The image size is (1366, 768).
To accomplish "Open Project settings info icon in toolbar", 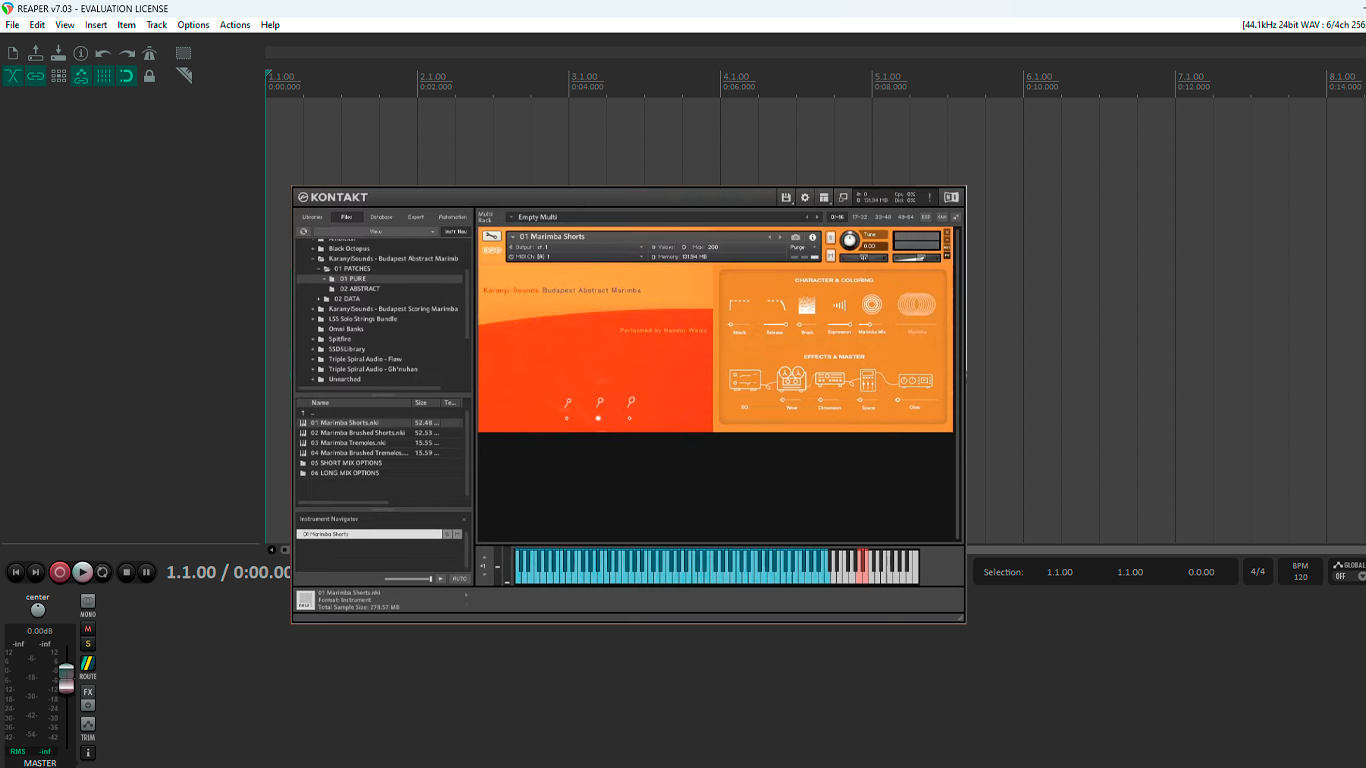I will (x=81, y=53).
